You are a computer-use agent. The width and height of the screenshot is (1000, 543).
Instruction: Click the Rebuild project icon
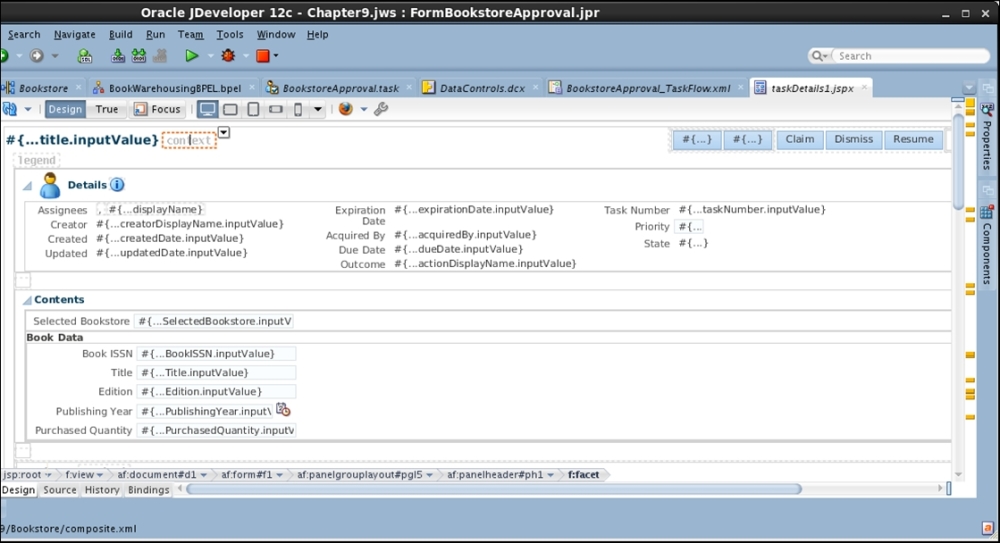click(x=138, y=56)
